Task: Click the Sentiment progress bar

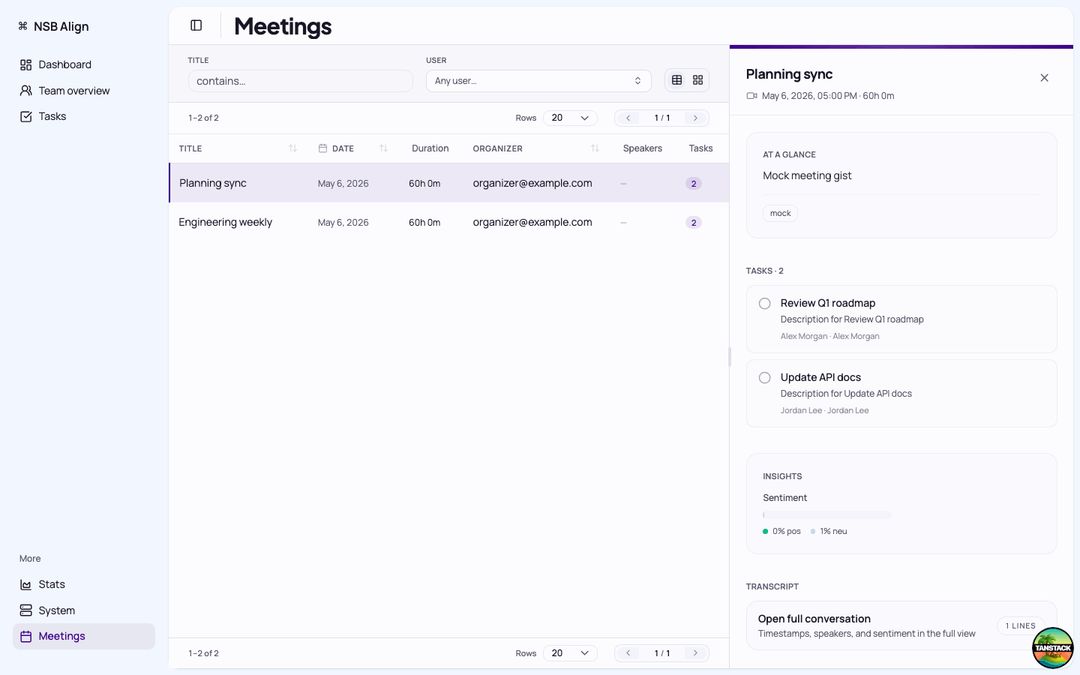Action: [x=827, y=515]
